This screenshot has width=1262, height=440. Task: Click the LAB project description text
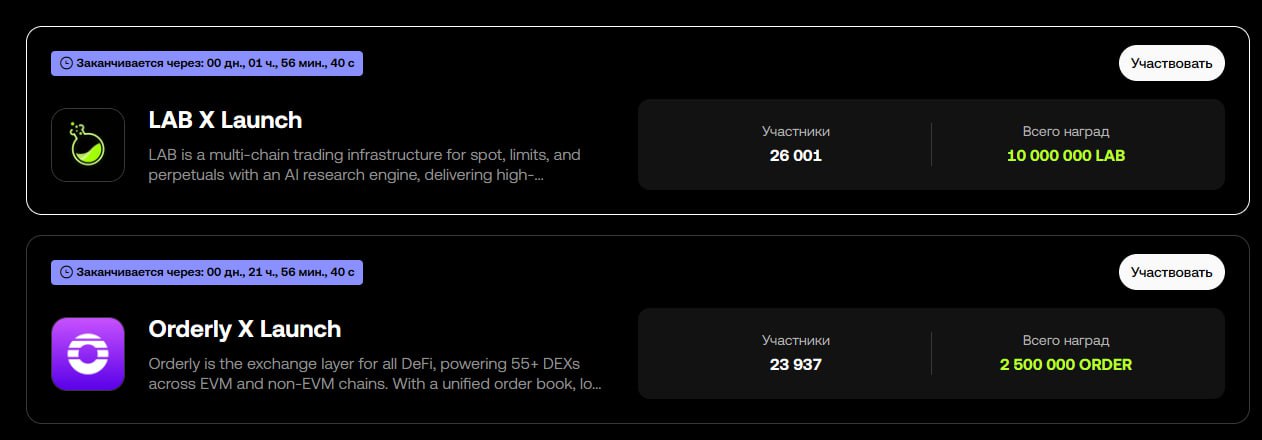point(364,165)
